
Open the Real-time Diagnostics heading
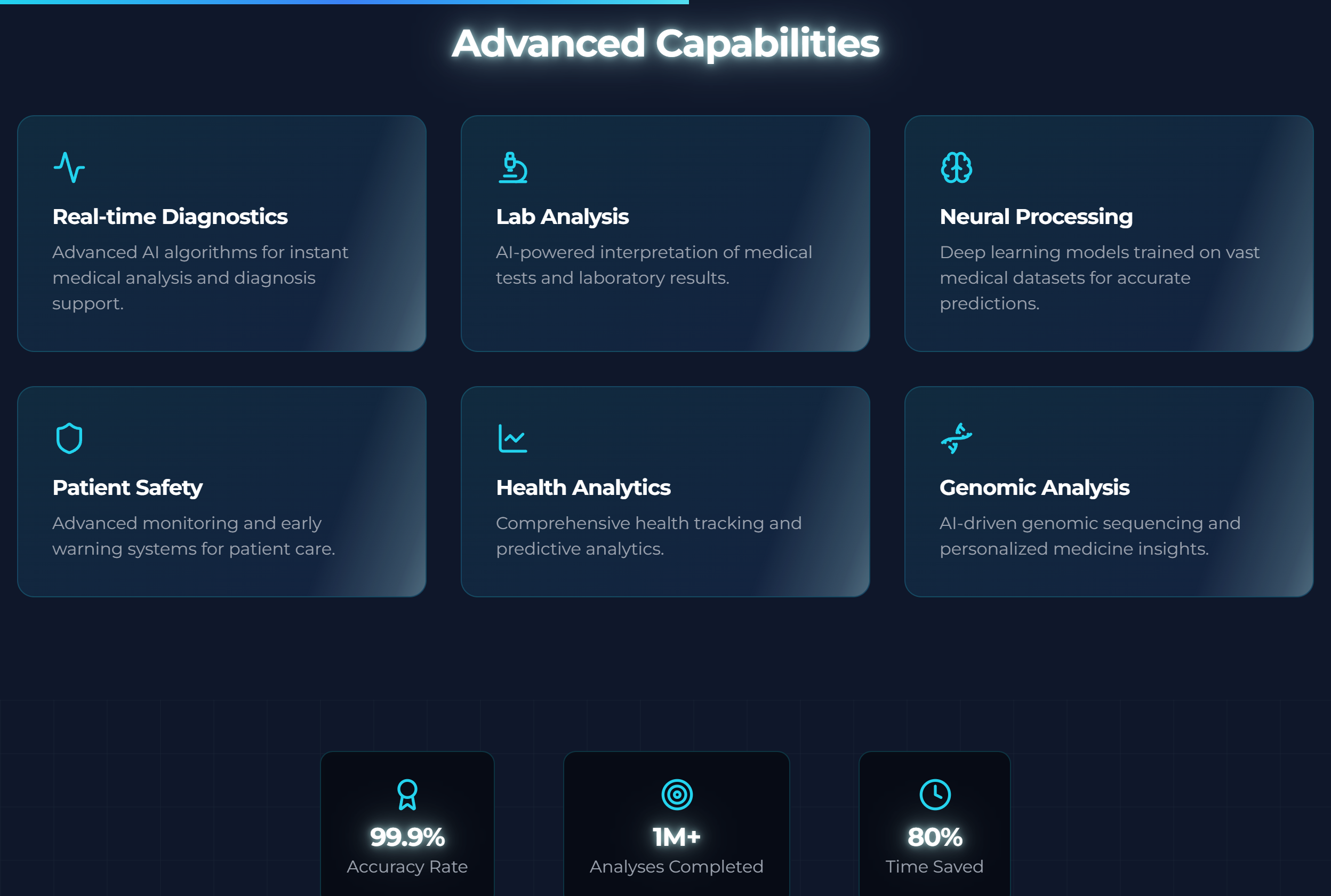(x=170, y=217)
